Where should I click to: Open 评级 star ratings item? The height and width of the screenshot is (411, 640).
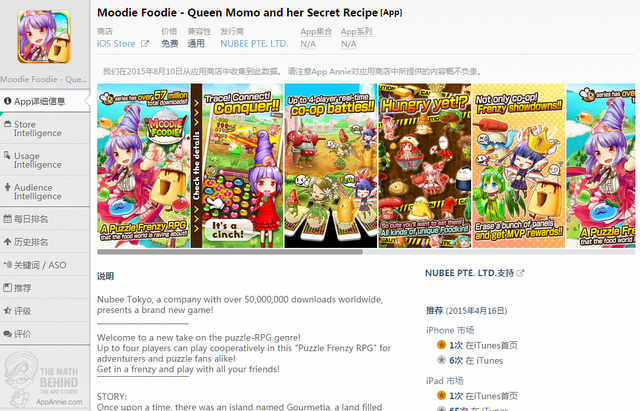coord(45,311)
